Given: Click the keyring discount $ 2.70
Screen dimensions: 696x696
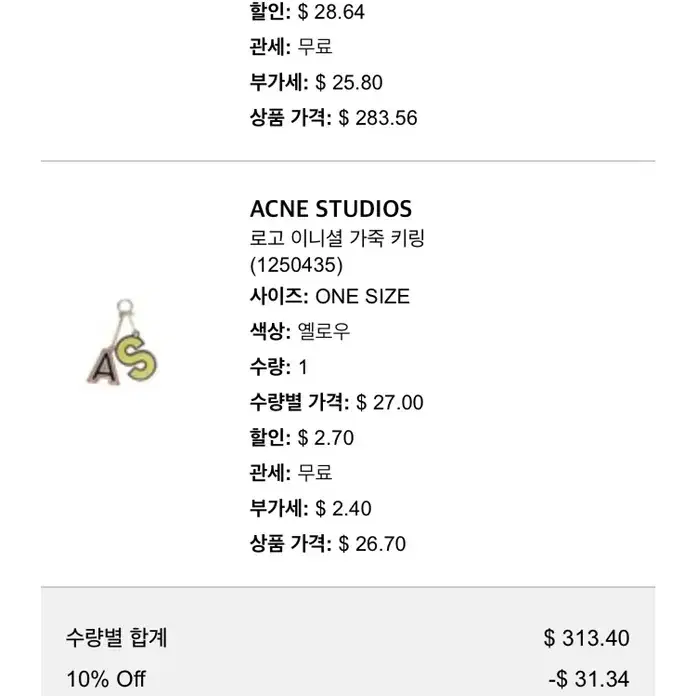Looking at the screenshot, I should click(325, 438).
